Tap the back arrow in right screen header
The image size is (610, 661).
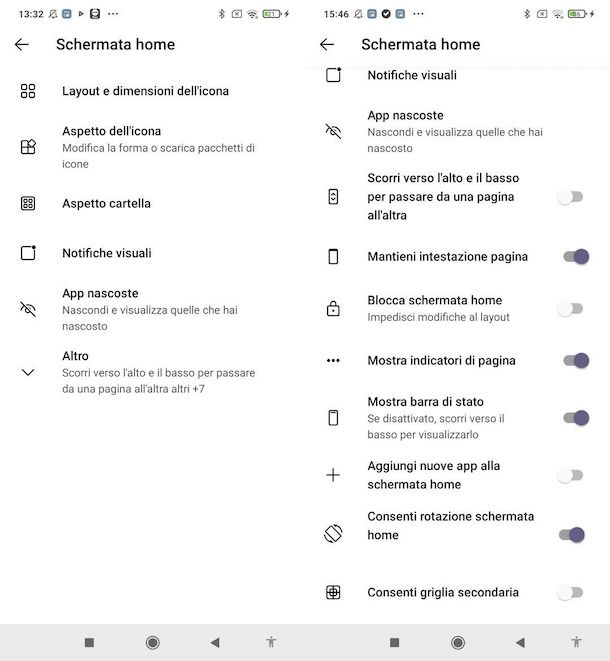click(x=327, y=44)
